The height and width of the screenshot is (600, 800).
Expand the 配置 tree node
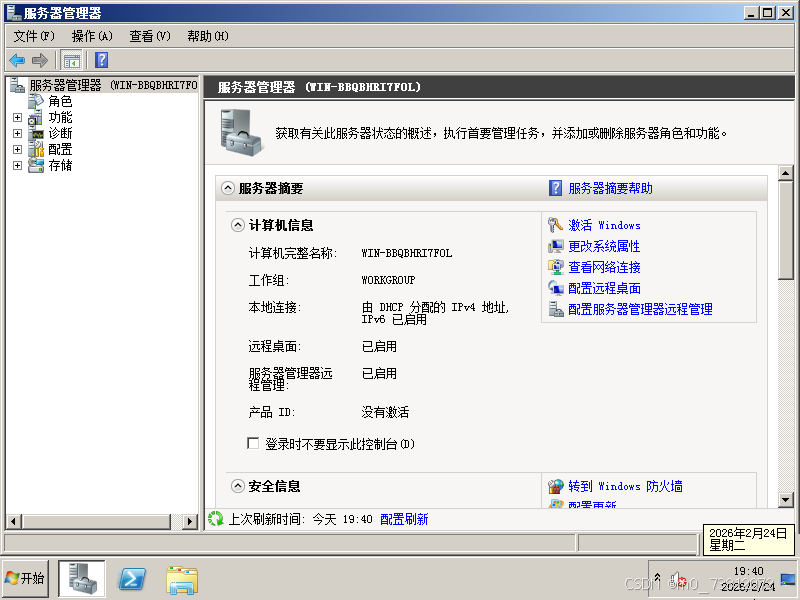pos(17,149)
